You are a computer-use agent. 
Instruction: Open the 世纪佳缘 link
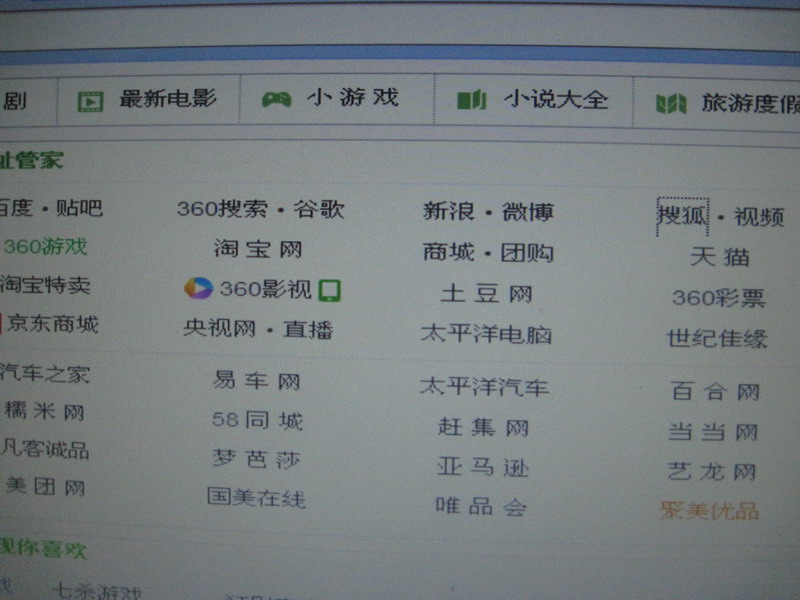(717, 339)
